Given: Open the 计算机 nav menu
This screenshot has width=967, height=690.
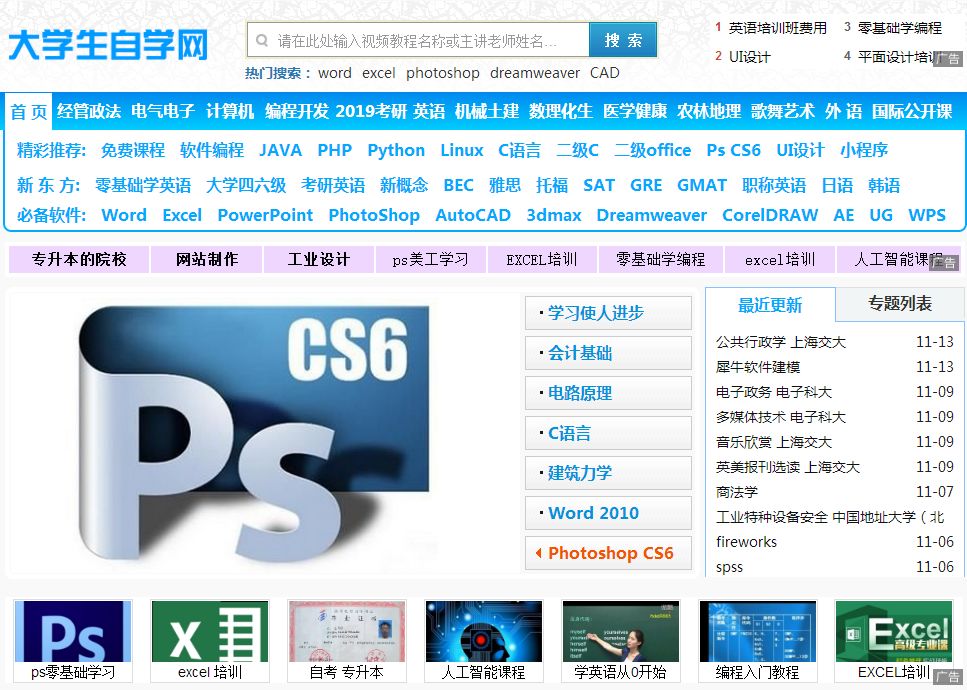Looking at the screenshot, I should pos(230,111).
